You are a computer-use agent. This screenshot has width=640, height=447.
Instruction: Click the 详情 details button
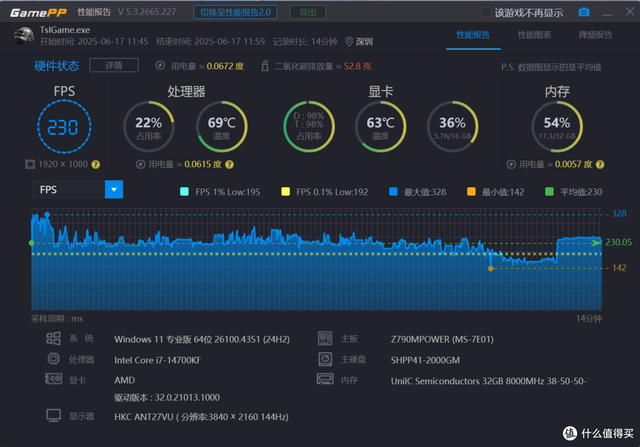click(x=114, y=65)
